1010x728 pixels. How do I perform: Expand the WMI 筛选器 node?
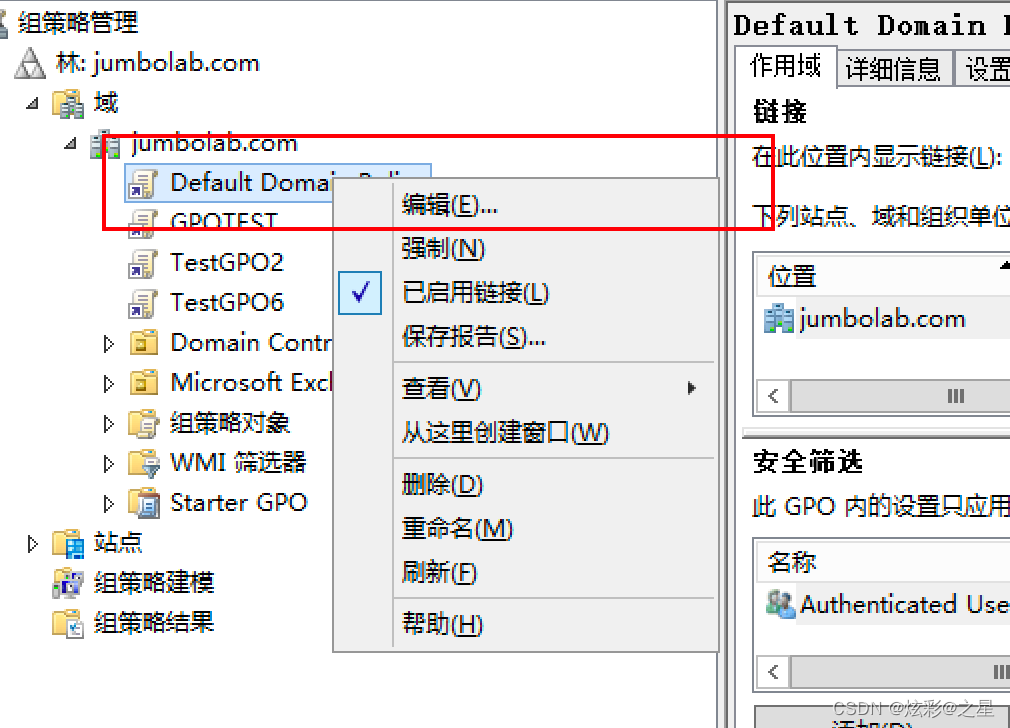click(108, 463)
